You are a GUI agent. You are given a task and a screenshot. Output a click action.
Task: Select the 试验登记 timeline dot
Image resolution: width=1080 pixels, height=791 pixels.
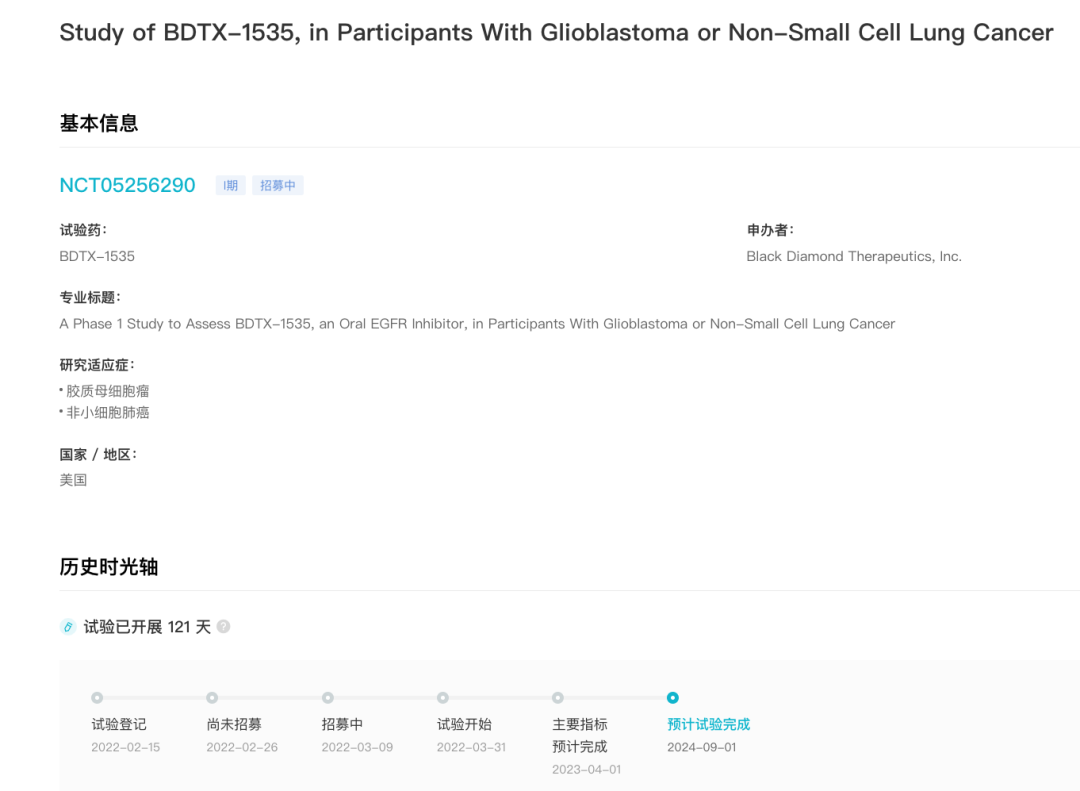(x=97, y=698)
